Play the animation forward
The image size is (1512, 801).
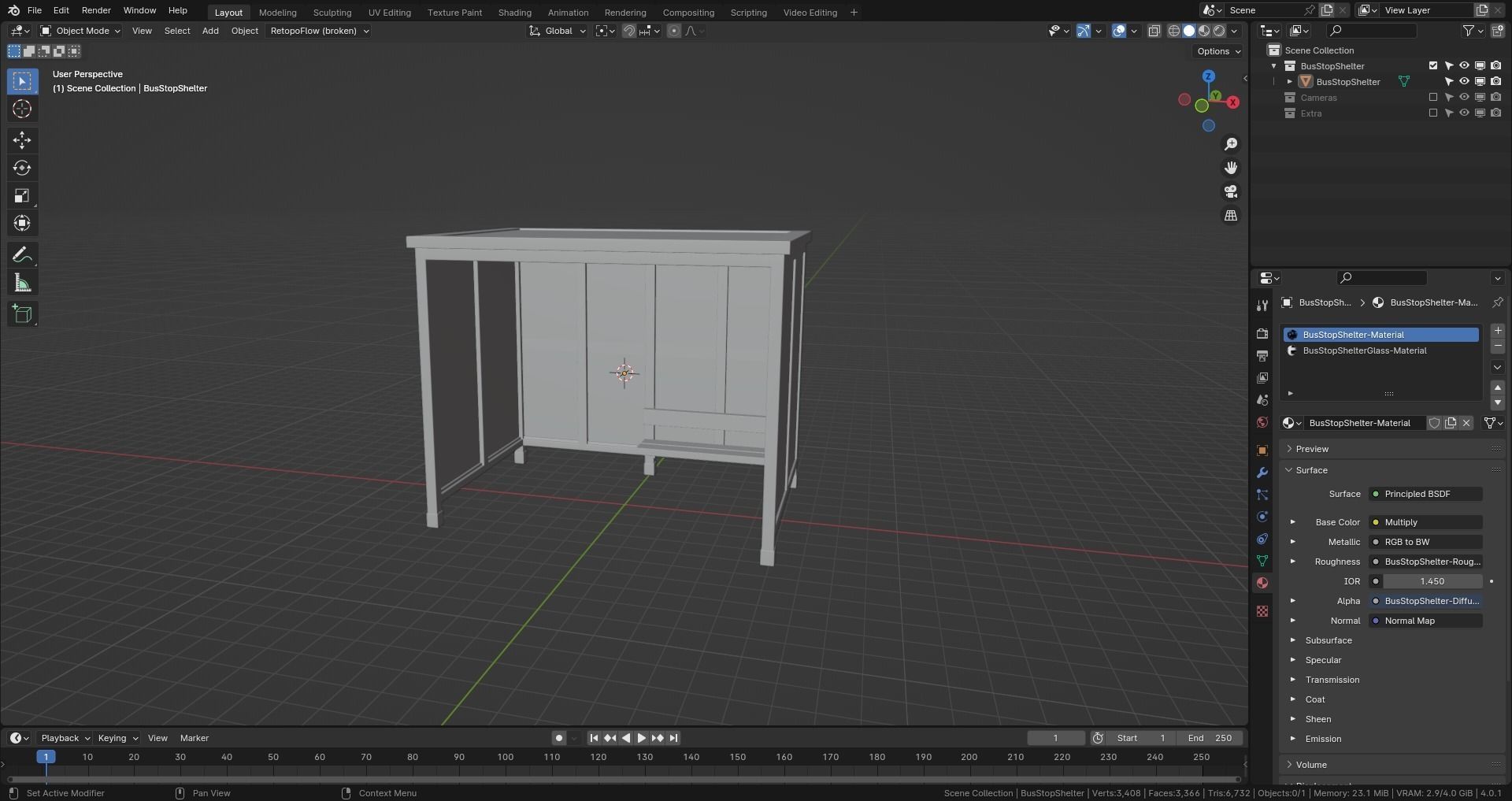[x=641, y=738]
